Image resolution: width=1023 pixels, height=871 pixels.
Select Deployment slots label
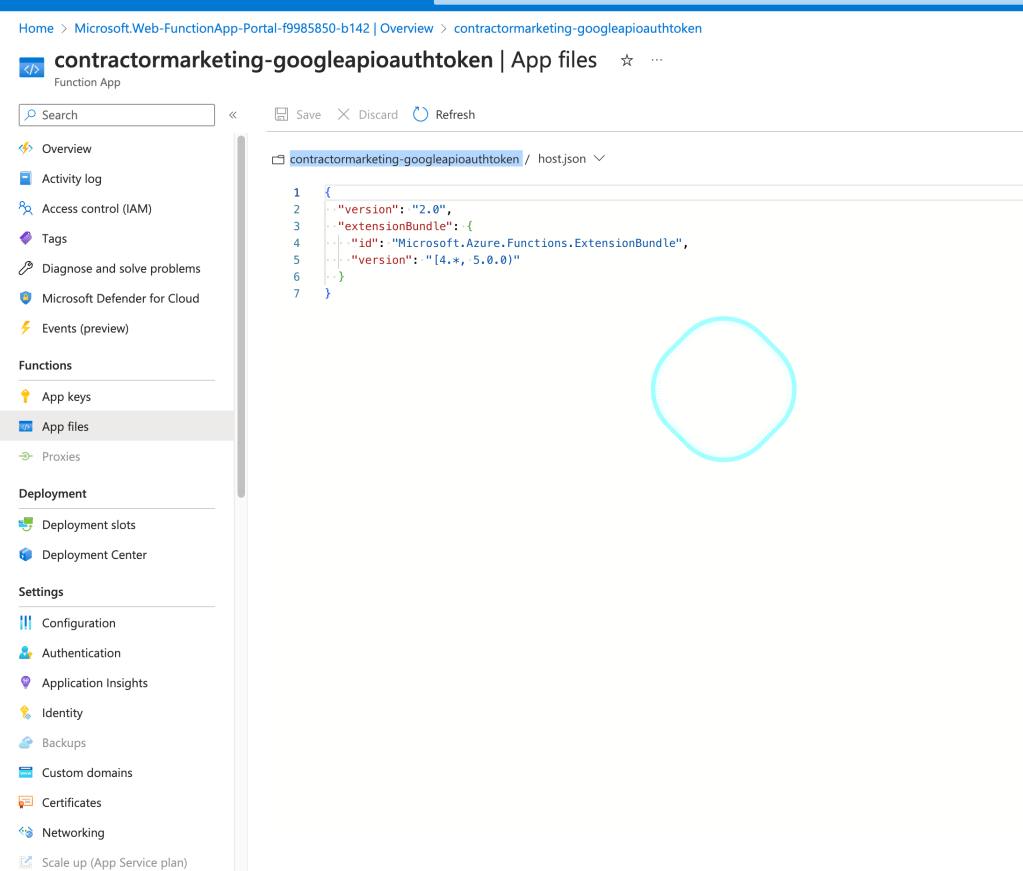tap(89, 525)
